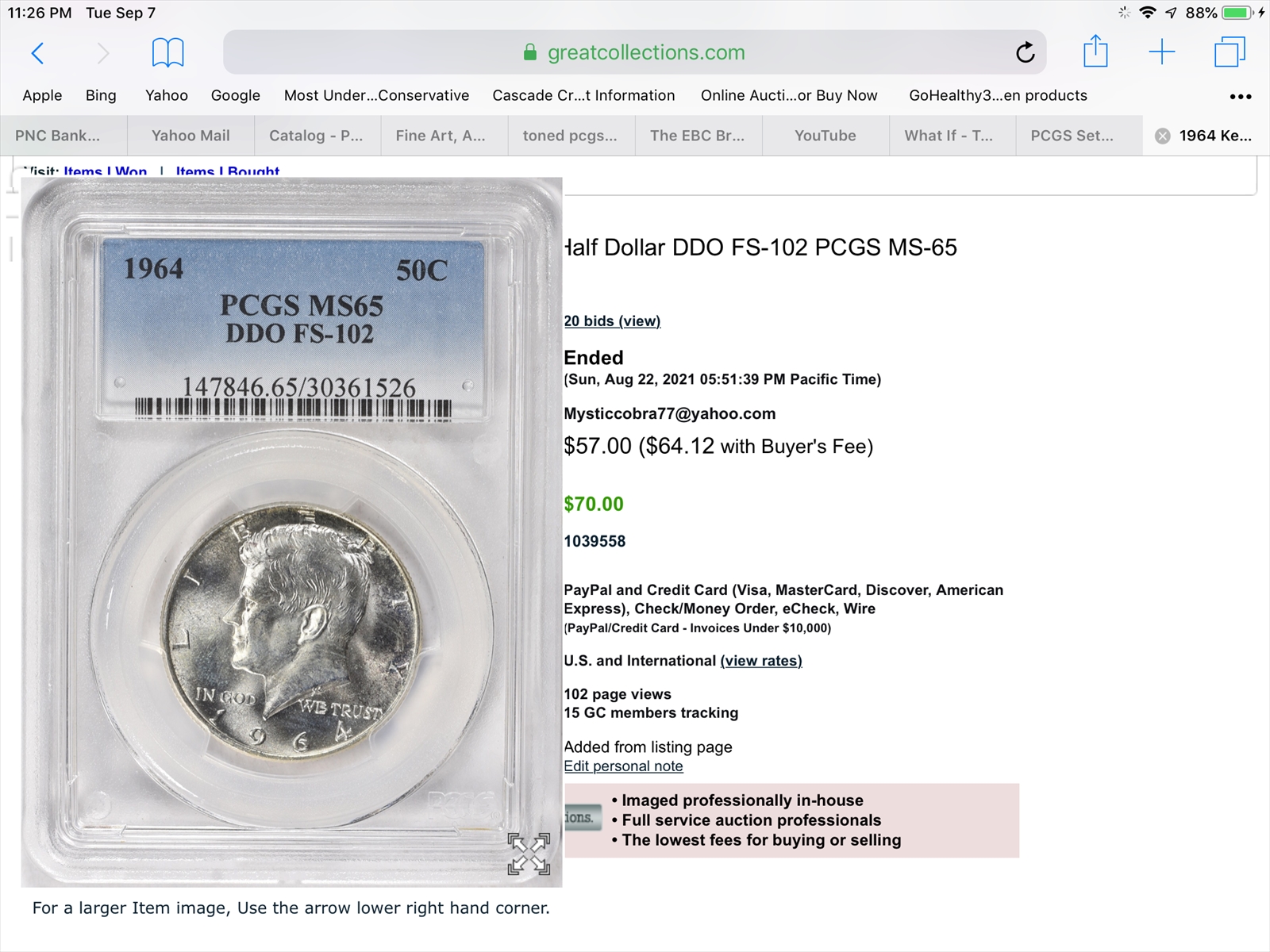Open more favorites with the ellipsis

click(x=1240, y=96)
